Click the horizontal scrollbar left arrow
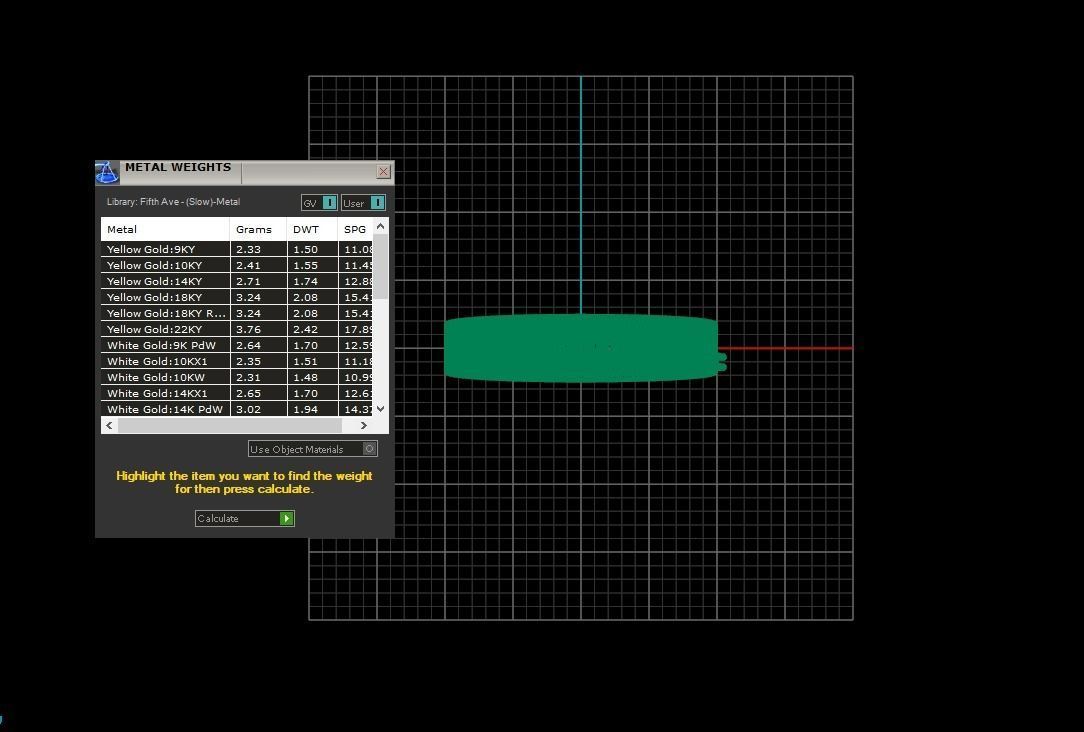 coord(109,426)
